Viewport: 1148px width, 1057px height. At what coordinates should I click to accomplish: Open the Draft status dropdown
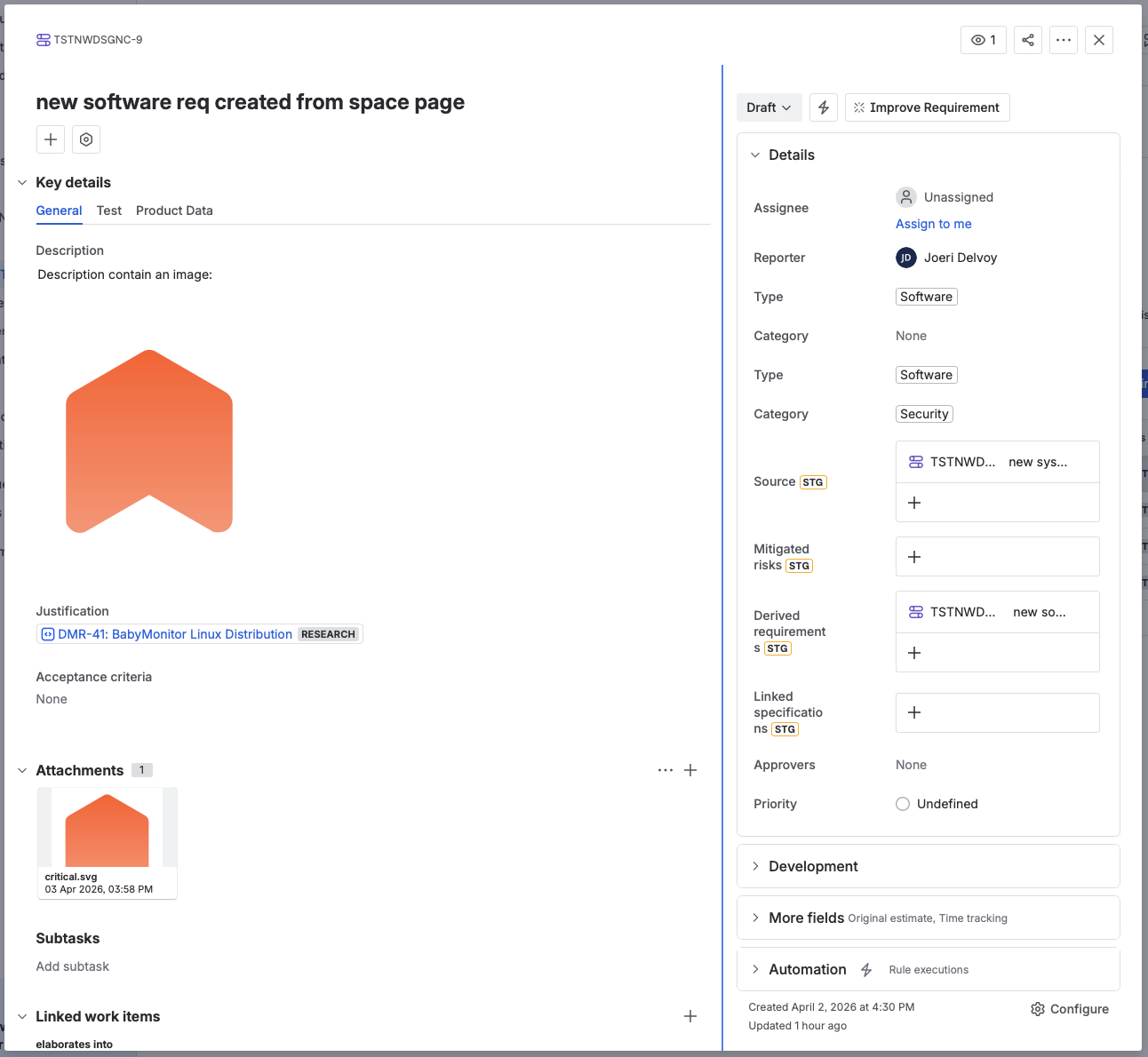(x=769, y=107)
